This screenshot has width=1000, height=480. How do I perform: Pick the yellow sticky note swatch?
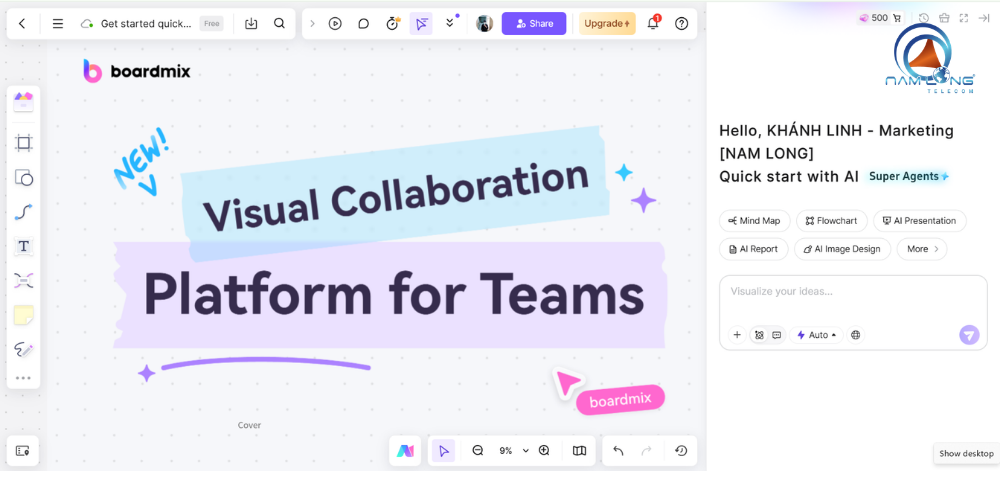point(24,315)
